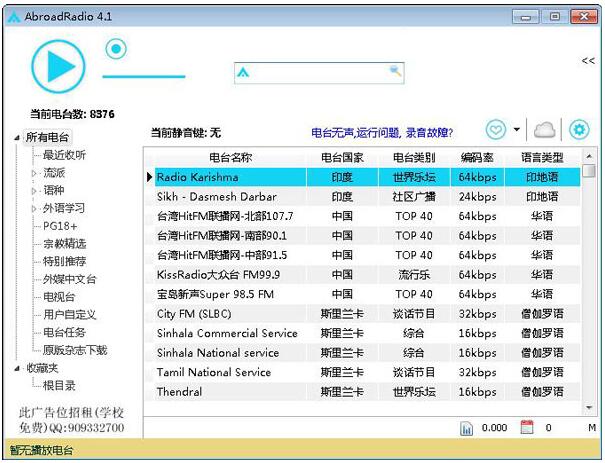
Task: Click the calendar icon in status area
Action: pos(527,428)
